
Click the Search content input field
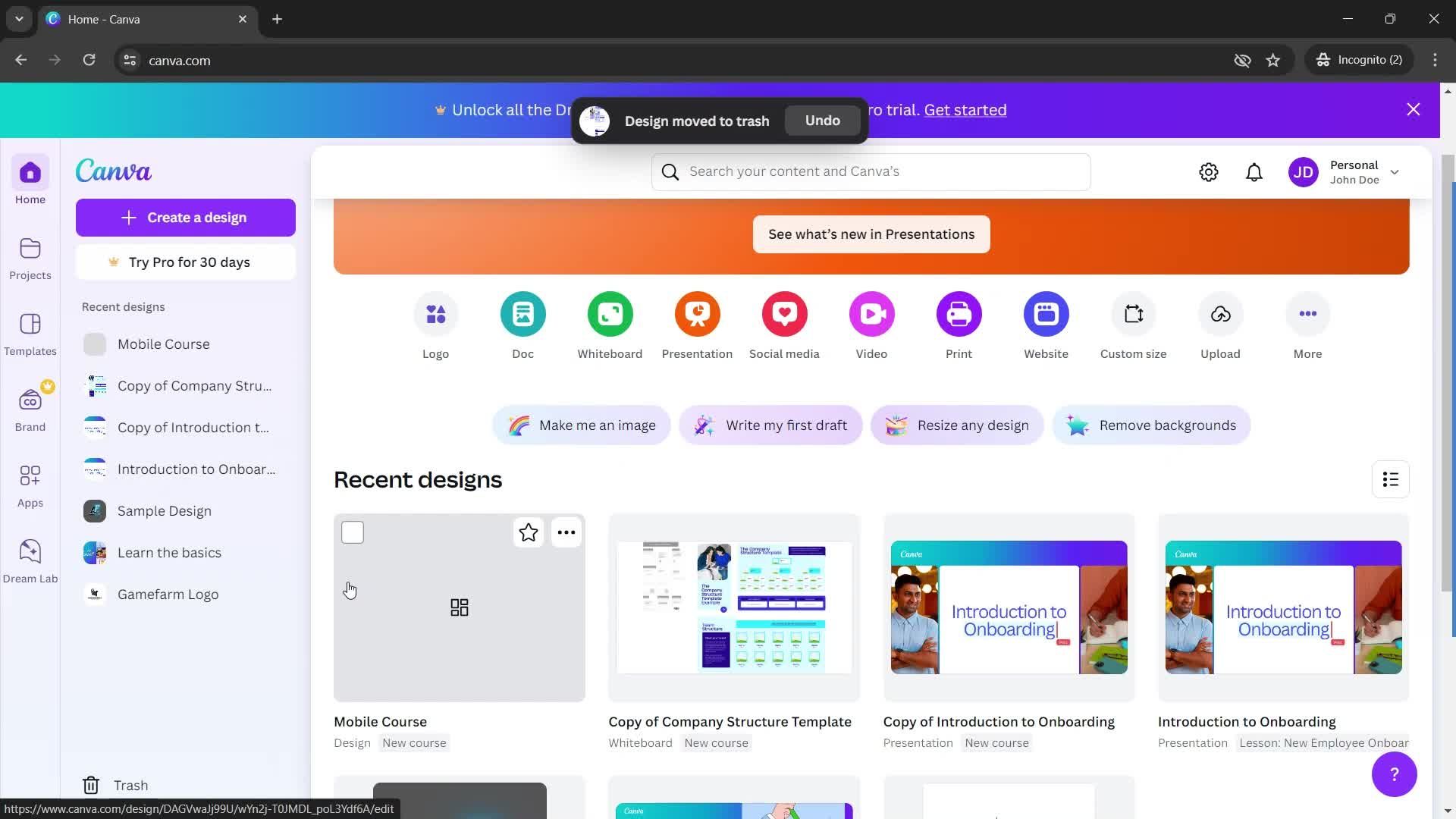pos(872,171)
